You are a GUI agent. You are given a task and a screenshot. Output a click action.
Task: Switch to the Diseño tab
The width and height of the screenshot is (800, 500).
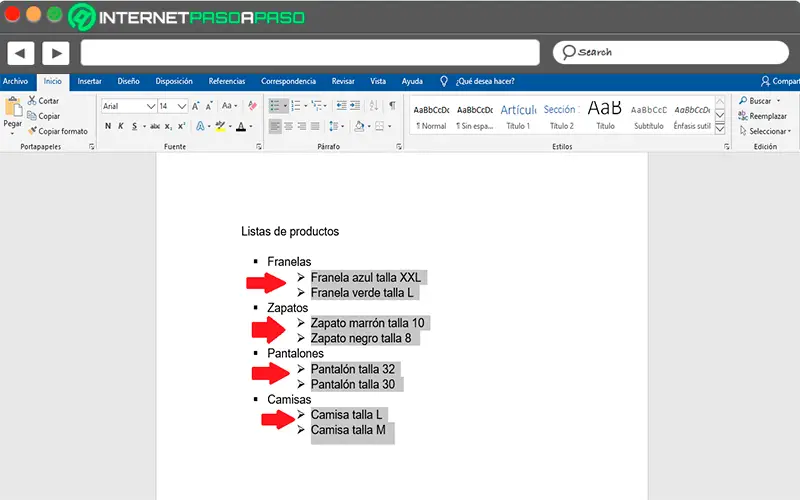click(x=128, y=81)
